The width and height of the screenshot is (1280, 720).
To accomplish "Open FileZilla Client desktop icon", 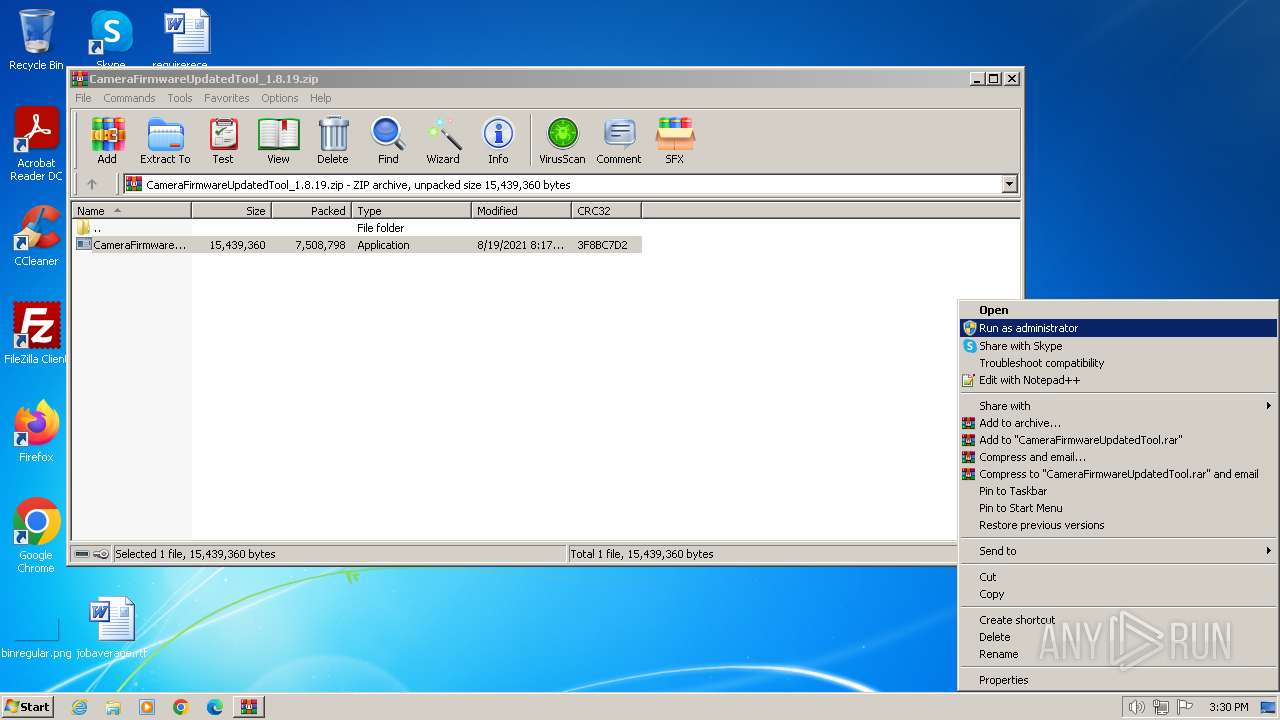I will click(x=36, y=334).
